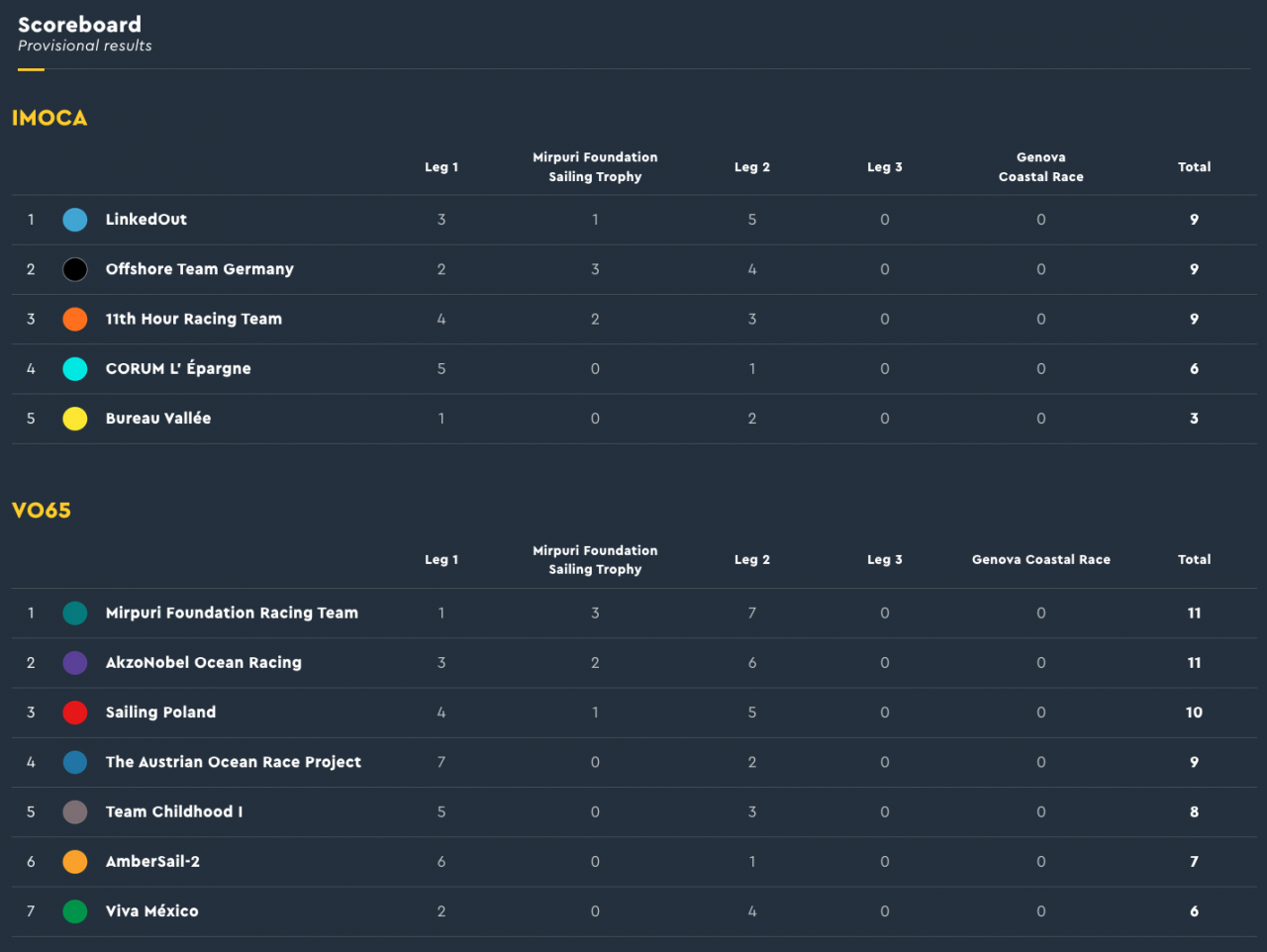Screen dimensions: 1267x952
Task: Click the Scoreboard page title
Action: click(79, 25)
